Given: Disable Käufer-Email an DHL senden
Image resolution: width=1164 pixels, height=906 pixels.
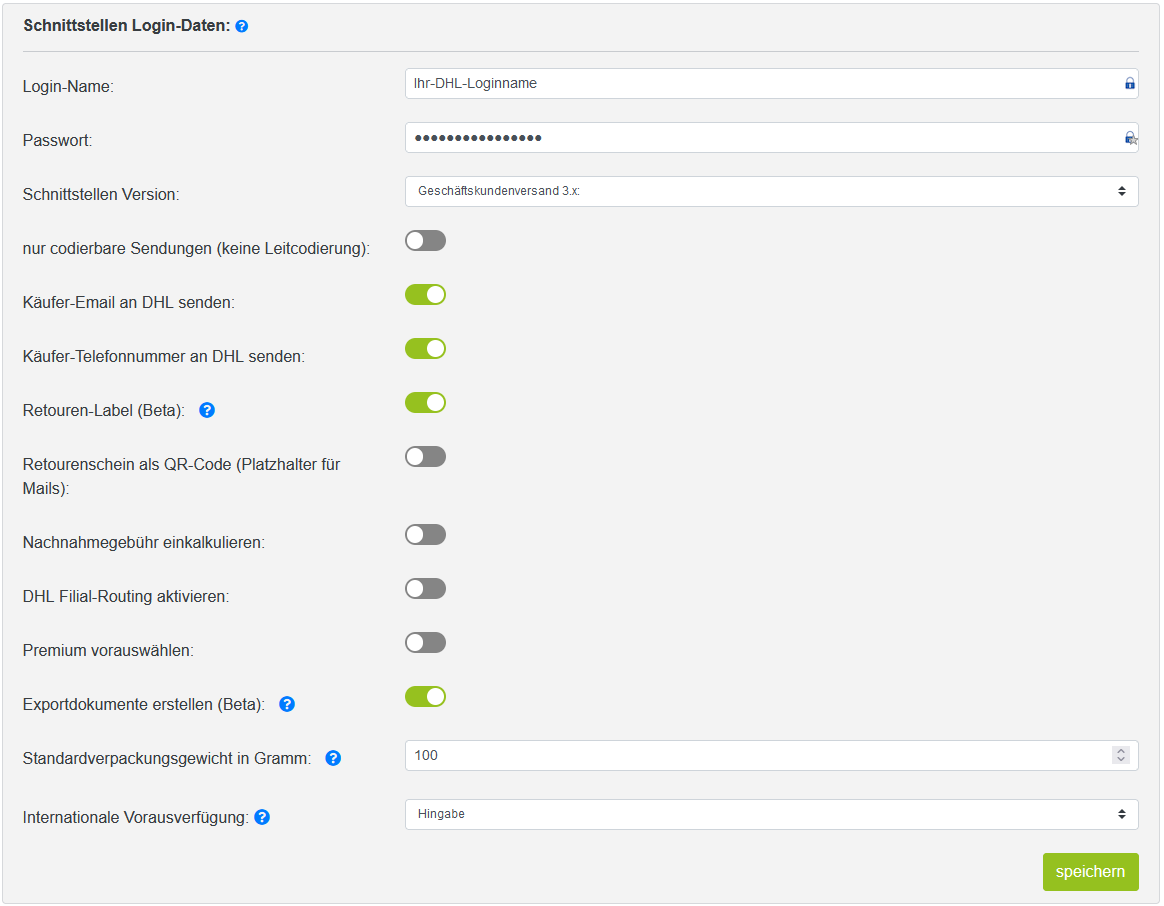Looking at the screenshot, I should pyautogui.click(x=425, y=295).
